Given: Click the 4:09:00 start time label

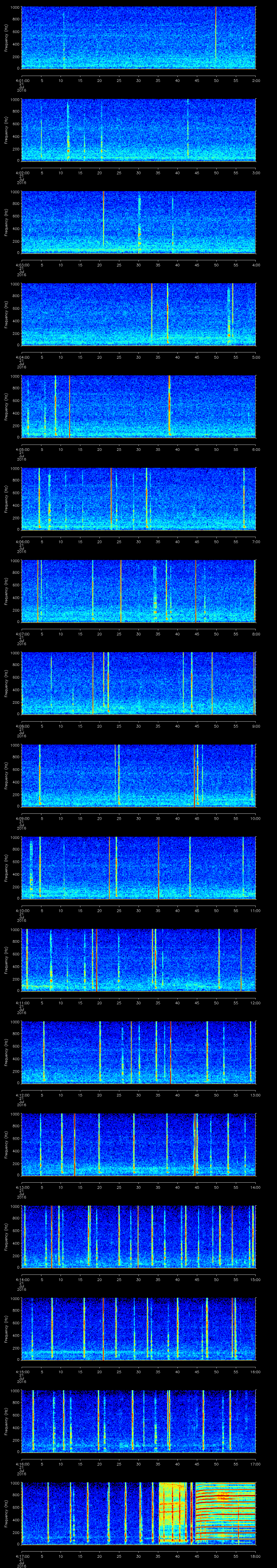Looking at the screenshot, I should pos(22,818).
